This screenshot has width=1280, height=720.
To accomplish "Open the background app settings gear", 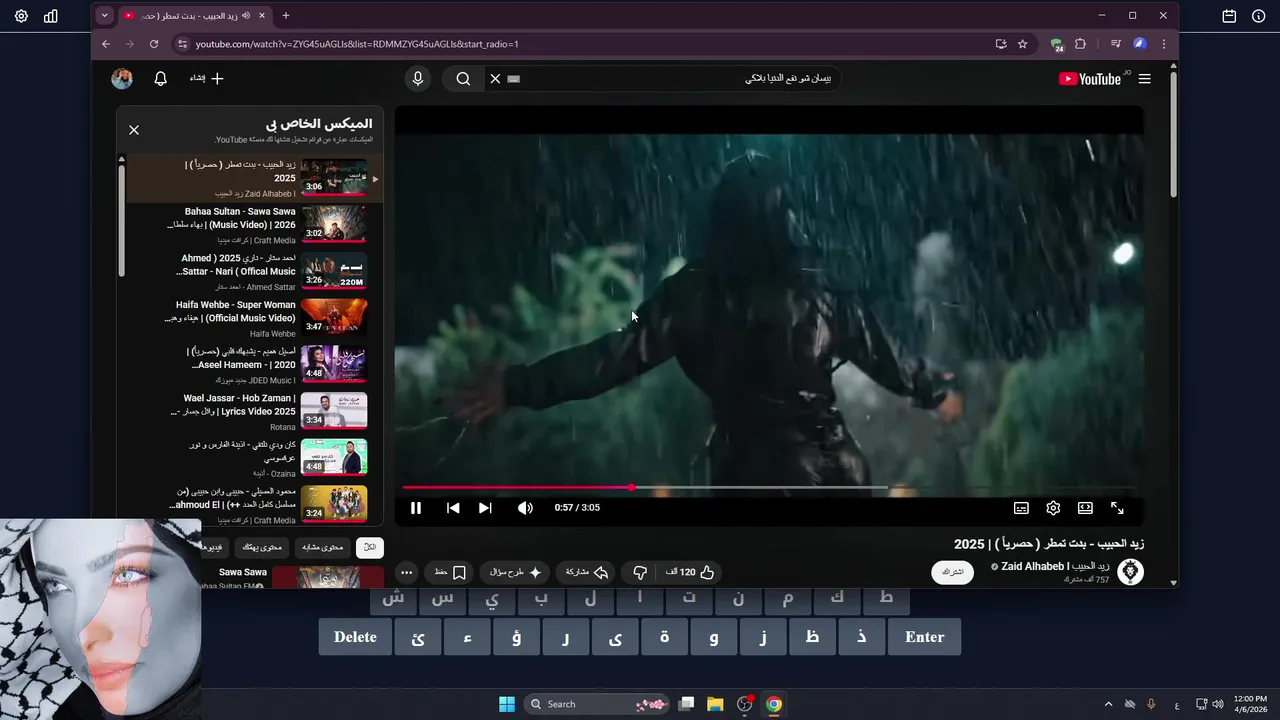I will 21,16.
